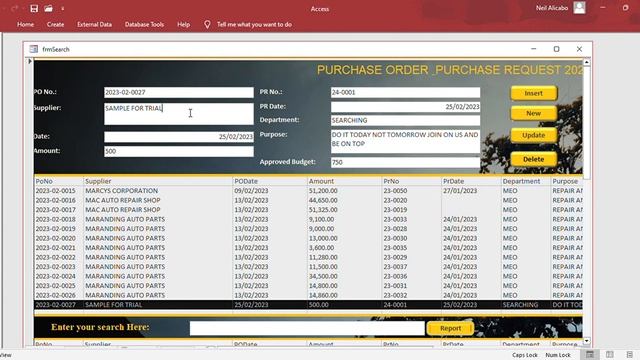Screen dimensions: 640x360
Task: Click the form scrollbar up arrow
Action: pos(587,62)
